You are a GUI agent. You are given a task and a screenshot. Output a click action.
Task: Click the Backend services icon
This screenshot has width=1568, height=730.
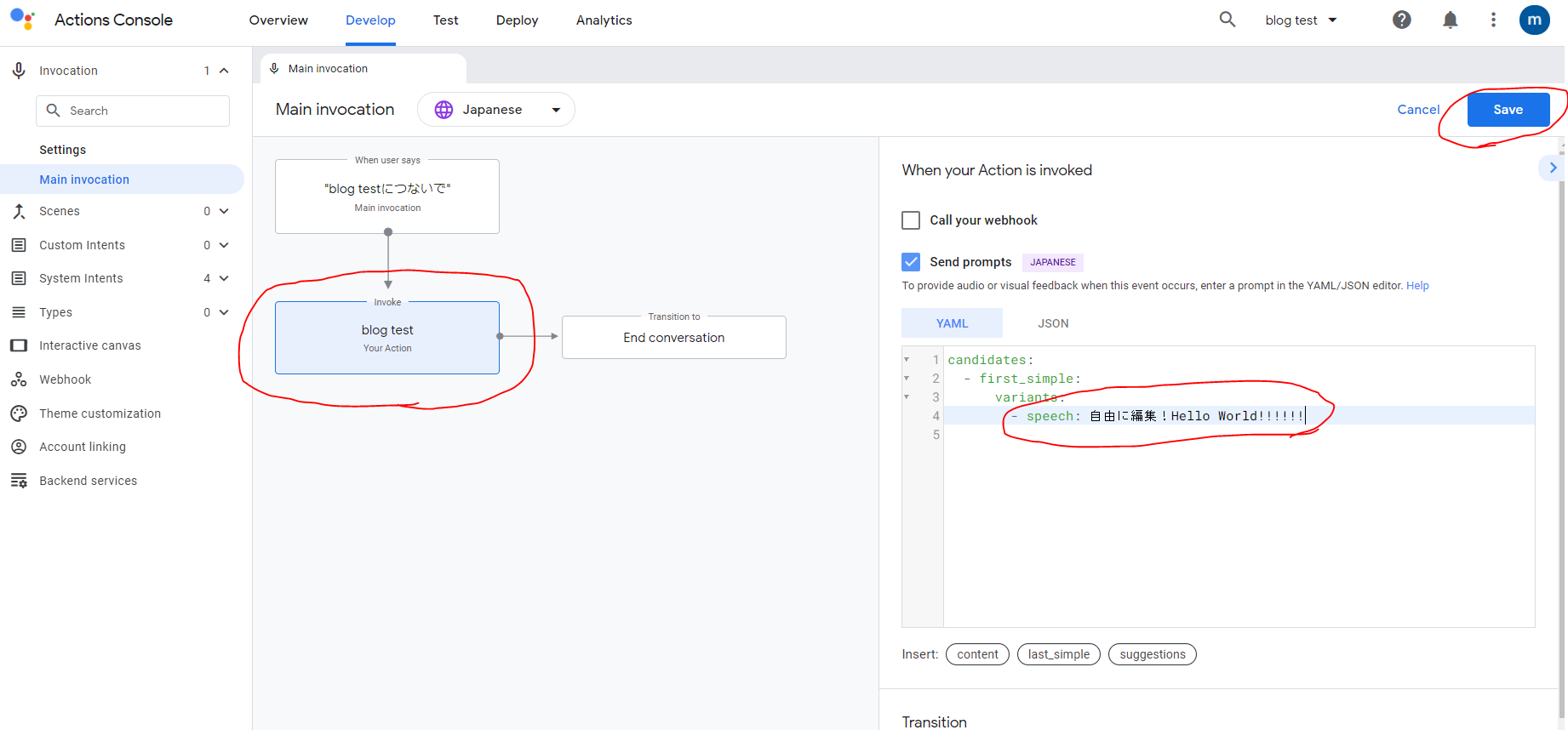19,481
